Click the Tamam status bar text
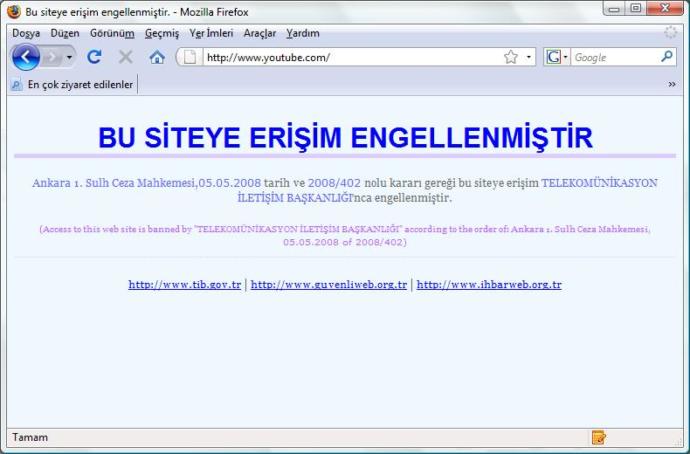Viewport: 690px width, 454px height. (30, 437)
